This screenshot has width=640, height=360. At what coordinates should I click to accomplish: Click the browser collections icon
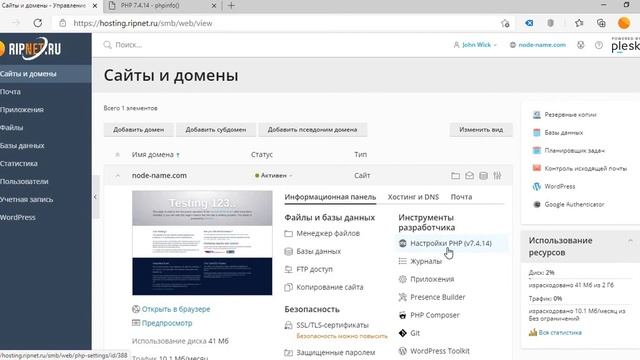[601, 23]
